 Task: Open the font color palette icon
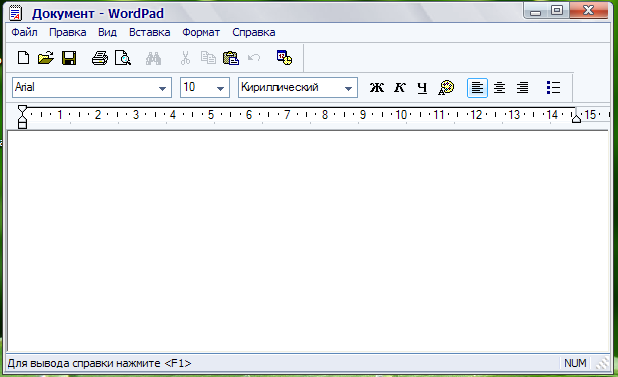446,87
